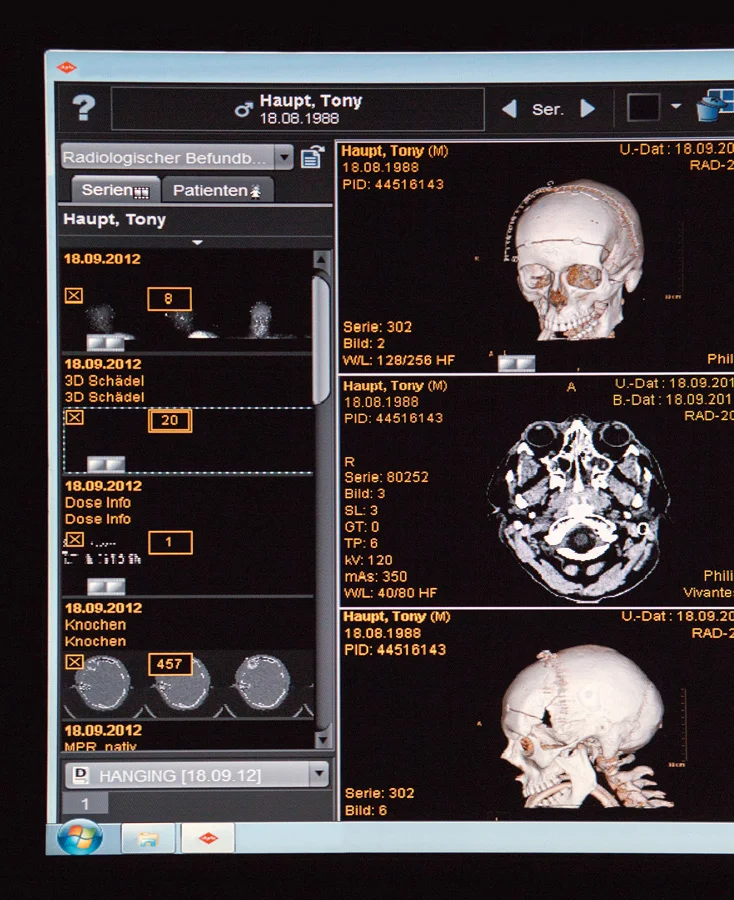Image resolution: width=734 pixels, height=900 pixels.
Task: Click 'mAs: 350' value in CT viewport
Action: click(376, 576)
